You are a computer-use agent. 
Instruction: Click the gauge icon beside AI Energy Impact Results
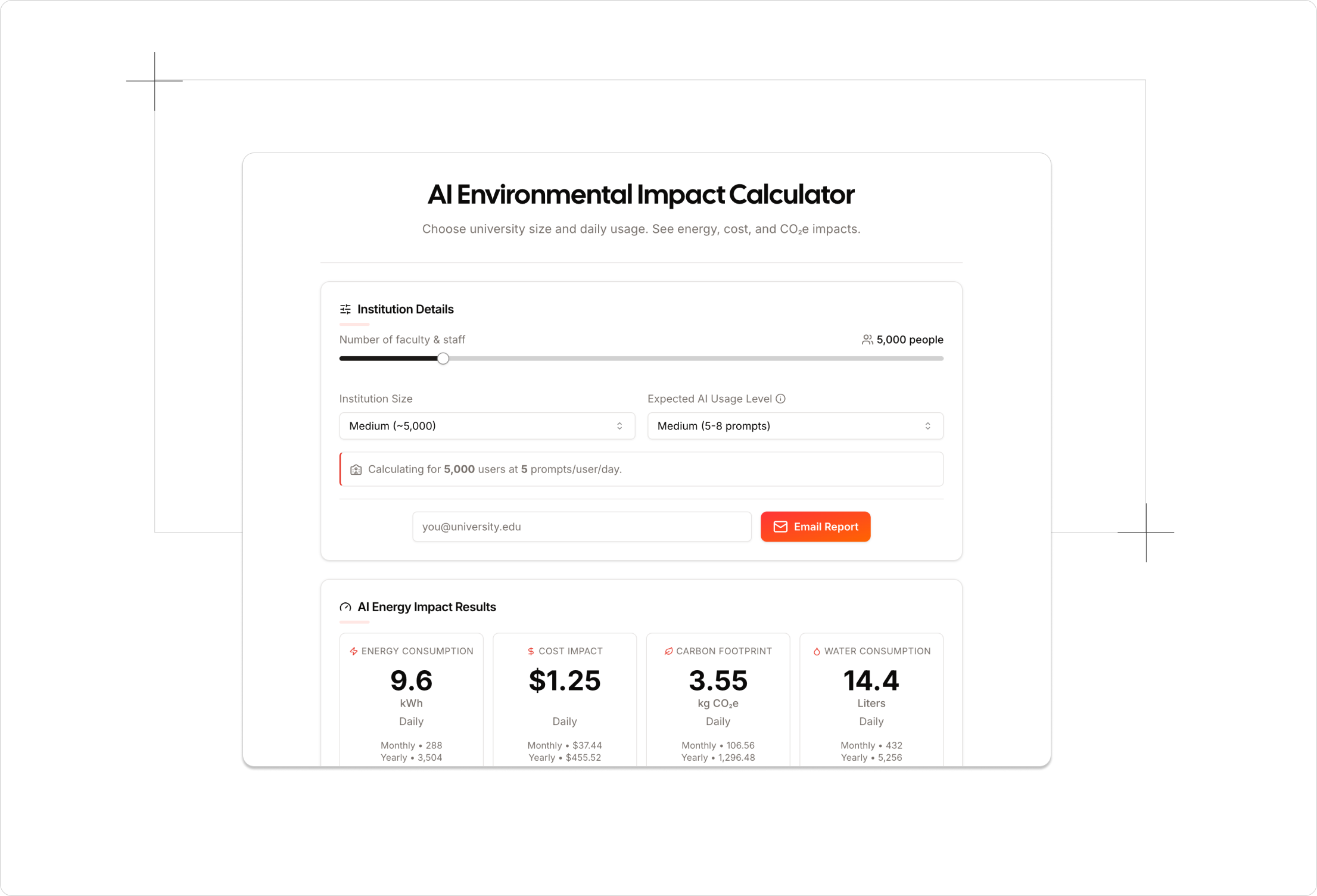click(345, 607)
